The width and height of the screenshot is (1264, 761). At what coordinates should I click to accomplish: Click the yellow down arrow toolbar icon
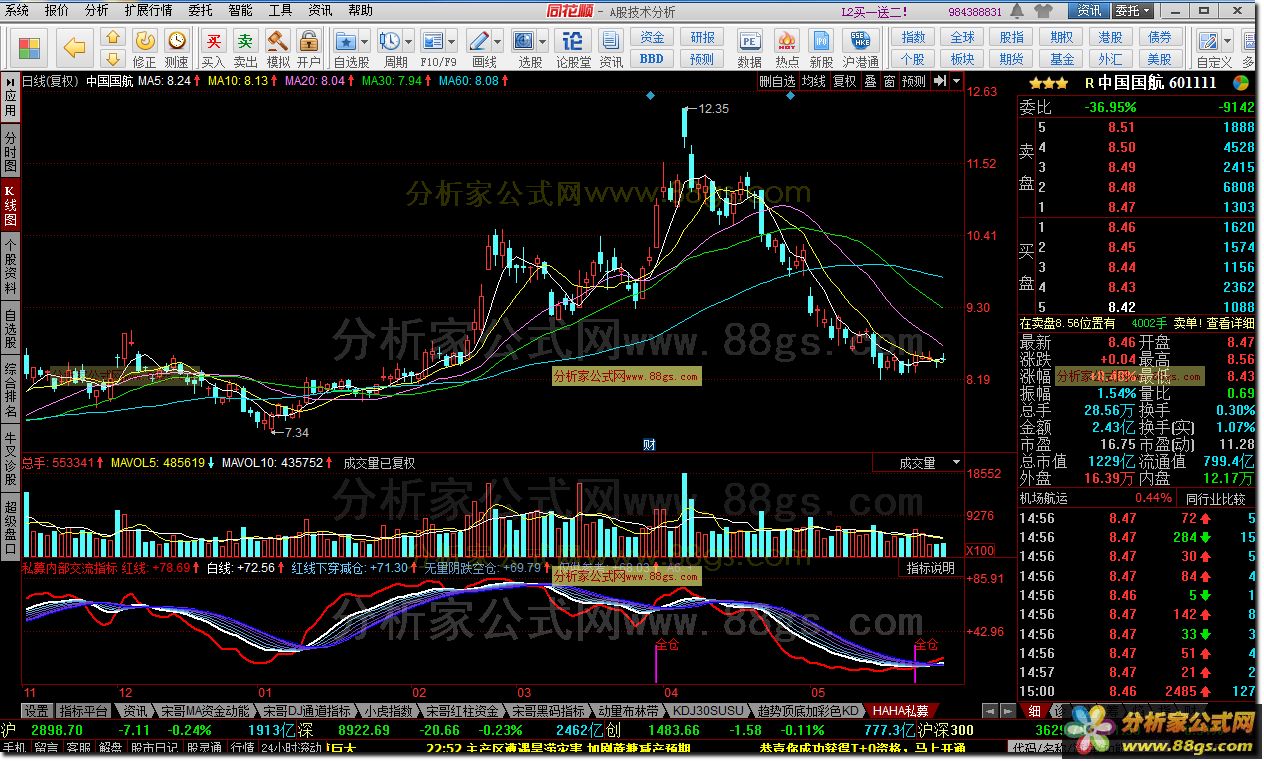point(113,57)
